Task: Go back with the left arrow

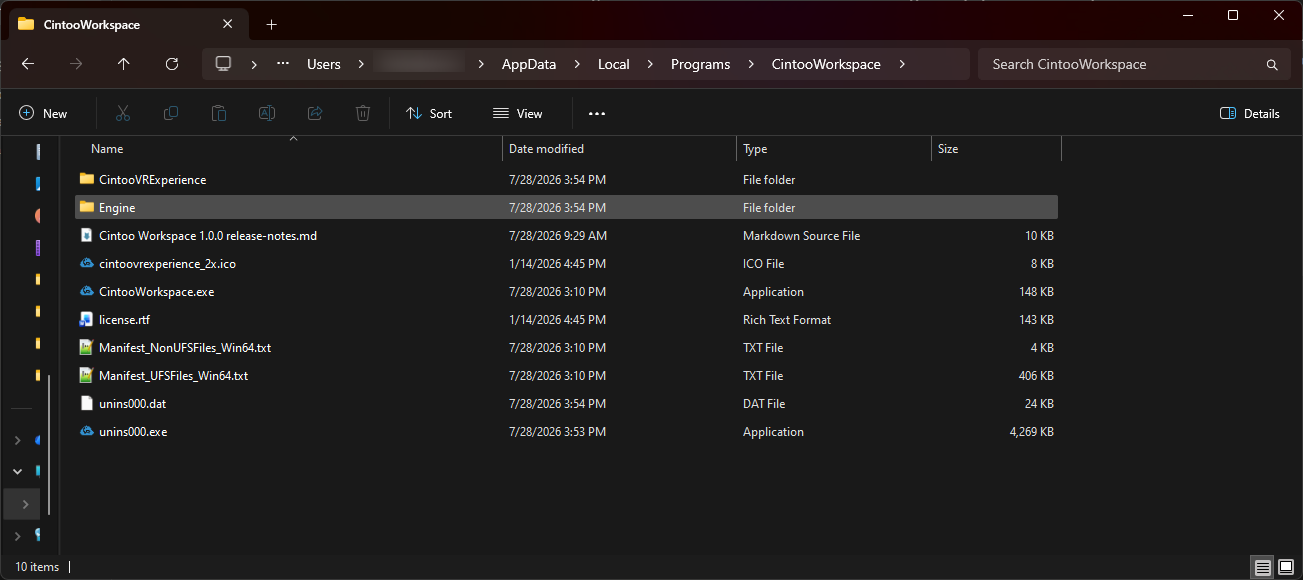Action: point(28,64)
